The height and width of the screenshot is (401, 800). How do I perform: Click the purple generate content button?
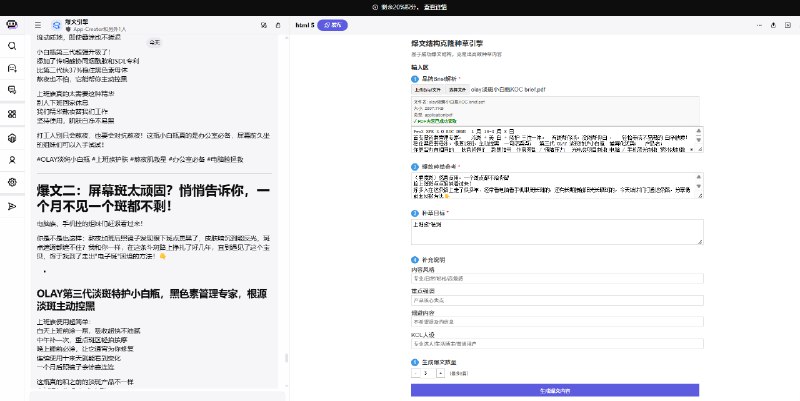(555, 390)
